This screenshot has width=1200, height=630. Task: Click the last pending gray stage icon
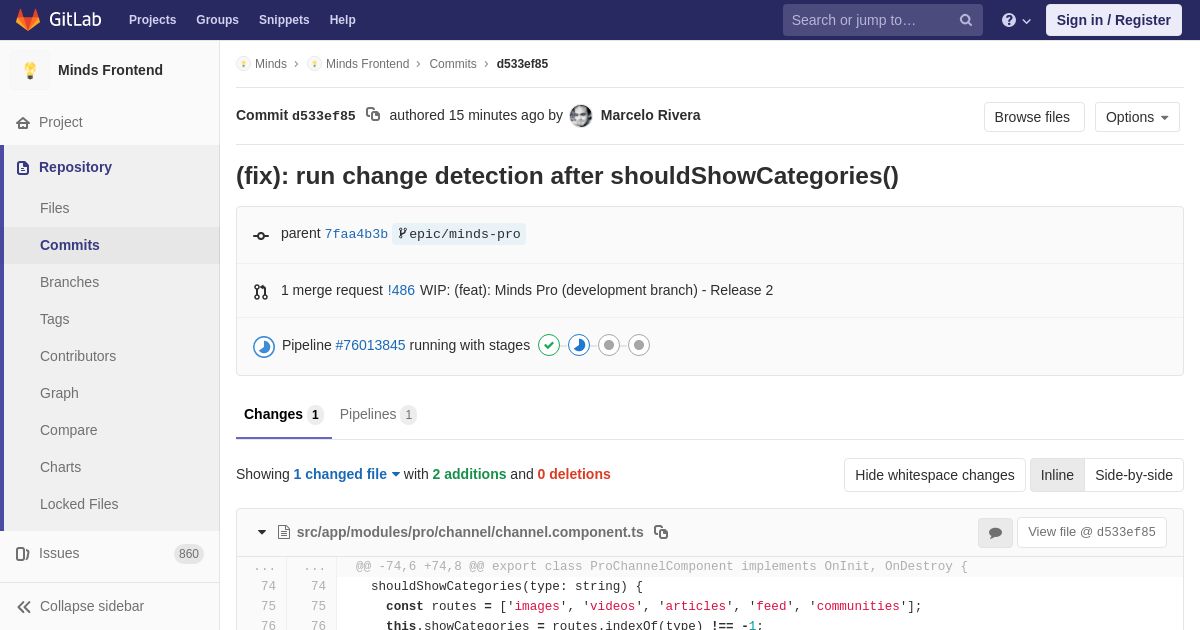tap(639, 345)
